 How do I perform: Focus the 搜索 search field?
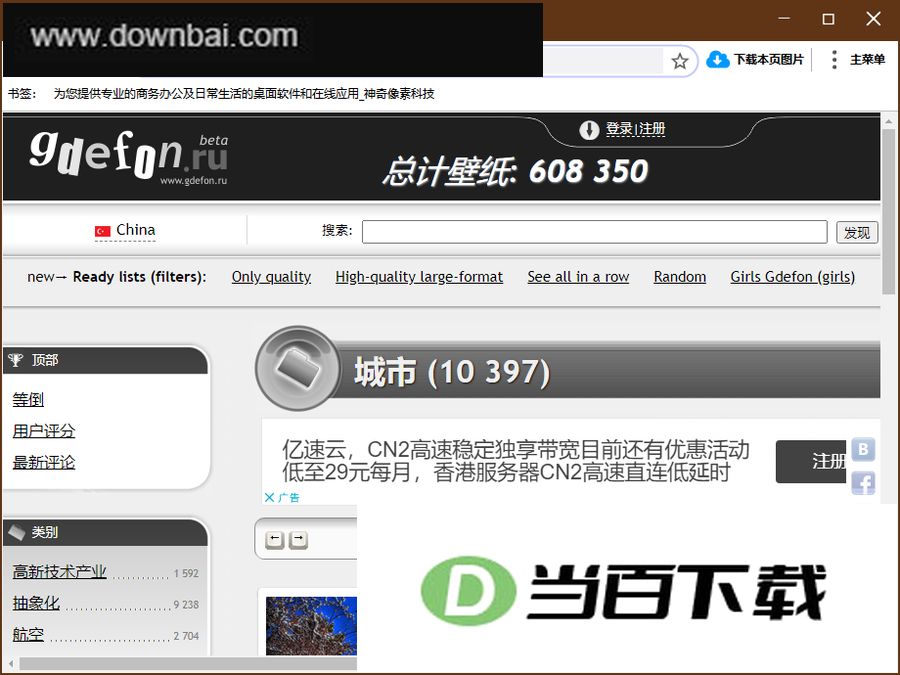coord(594,232)
